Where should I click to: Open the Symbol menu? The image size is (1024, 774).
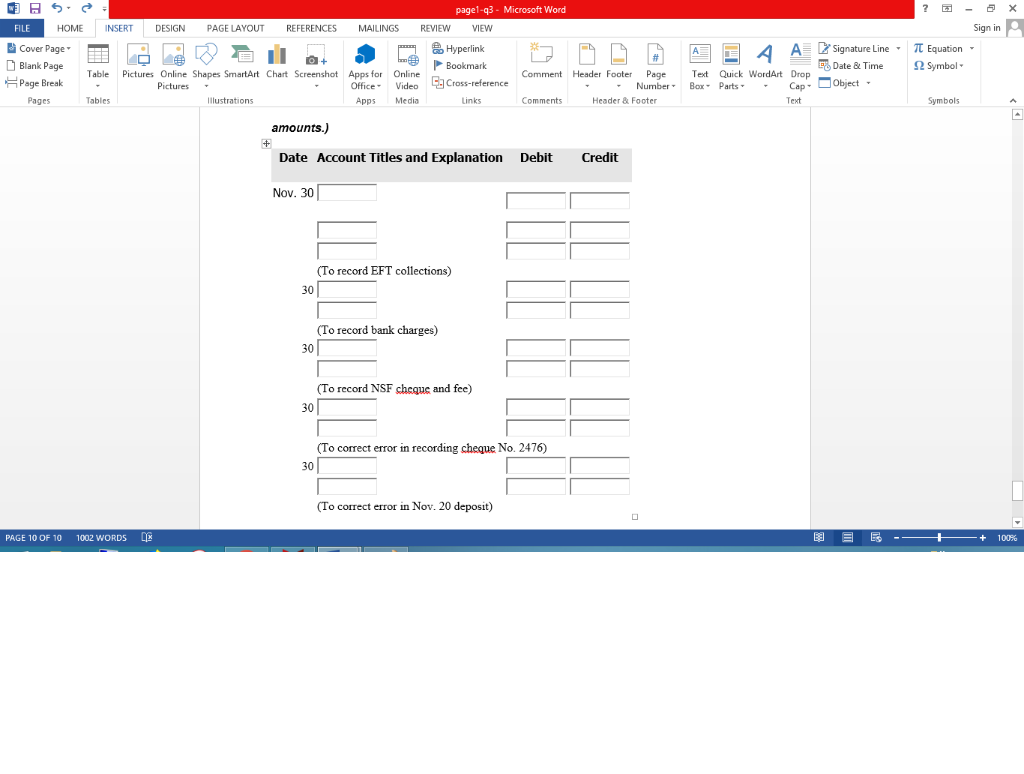pyautogui.click(x=938, y=65)
